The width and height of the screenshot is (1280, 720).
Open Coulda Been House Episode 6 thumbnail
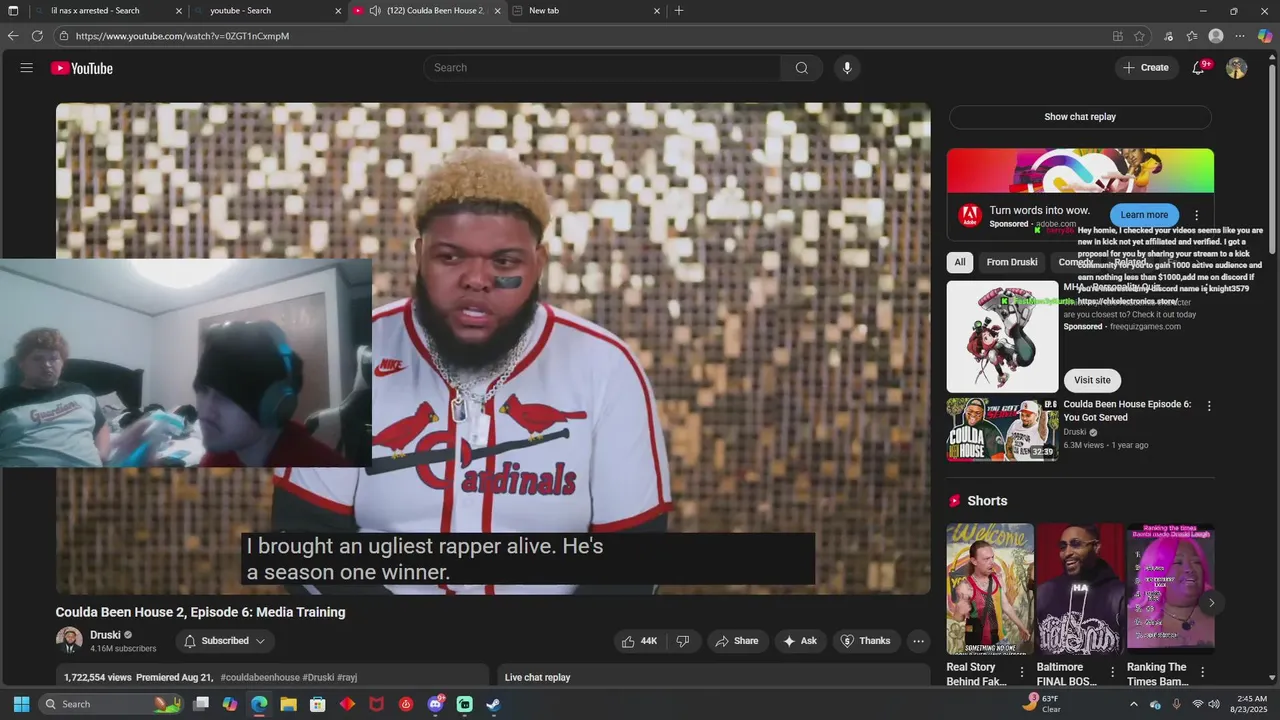(1003, 429)
